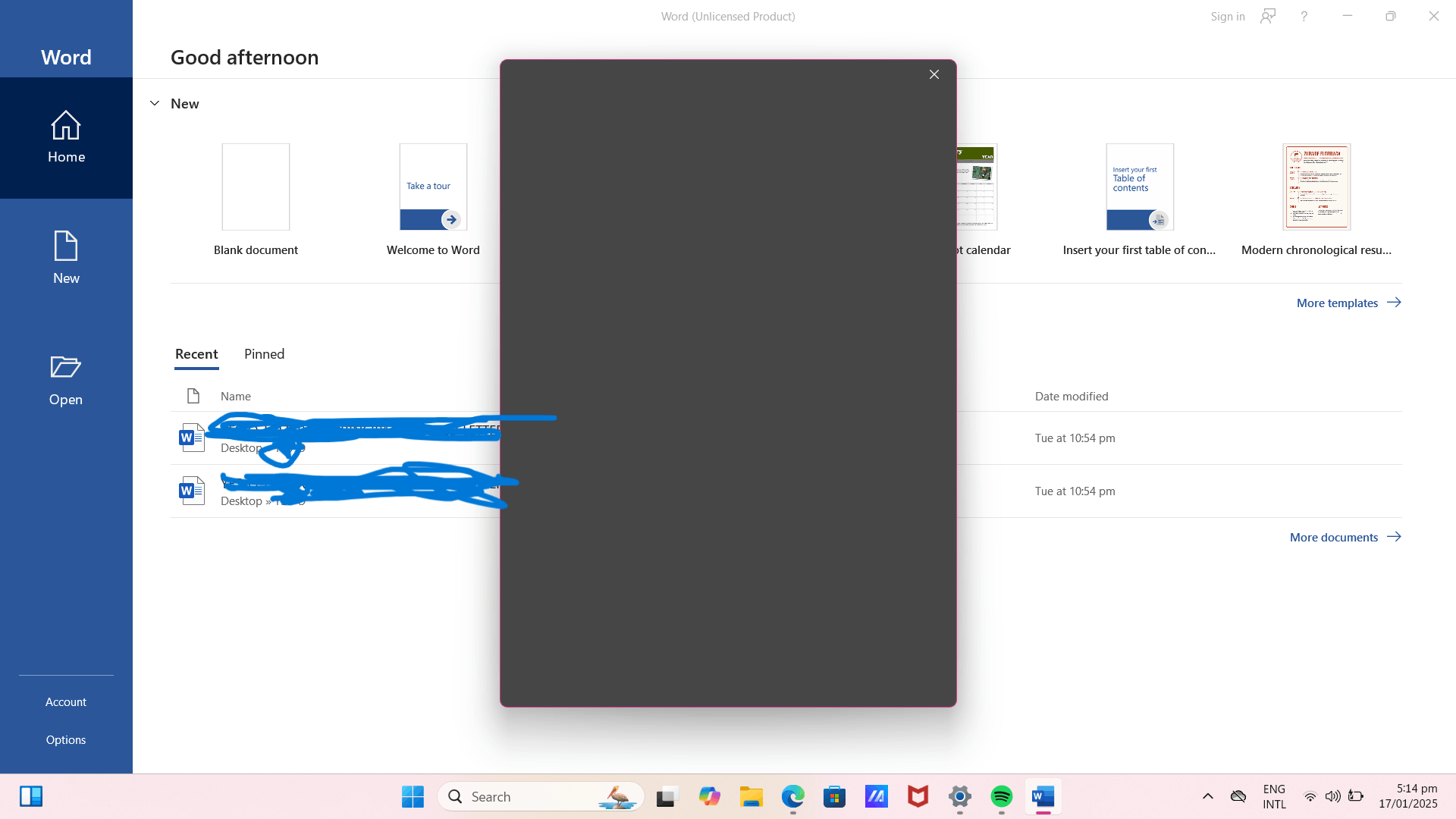Click Sign in at top right
The image size is (1456, 819).
1227,17
